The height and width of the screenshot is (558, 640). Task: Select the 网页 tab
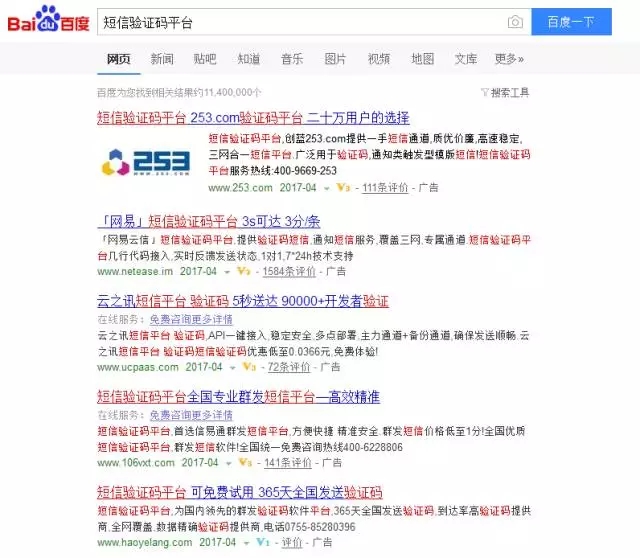point(119,59)
